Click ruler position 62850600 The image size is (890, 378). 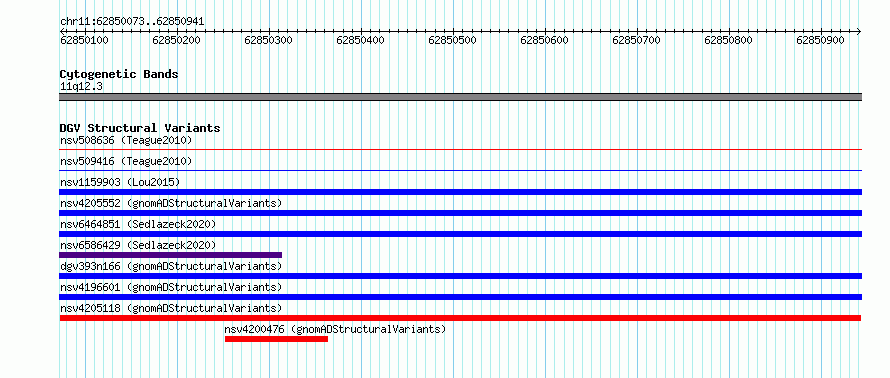pos(544,40)
